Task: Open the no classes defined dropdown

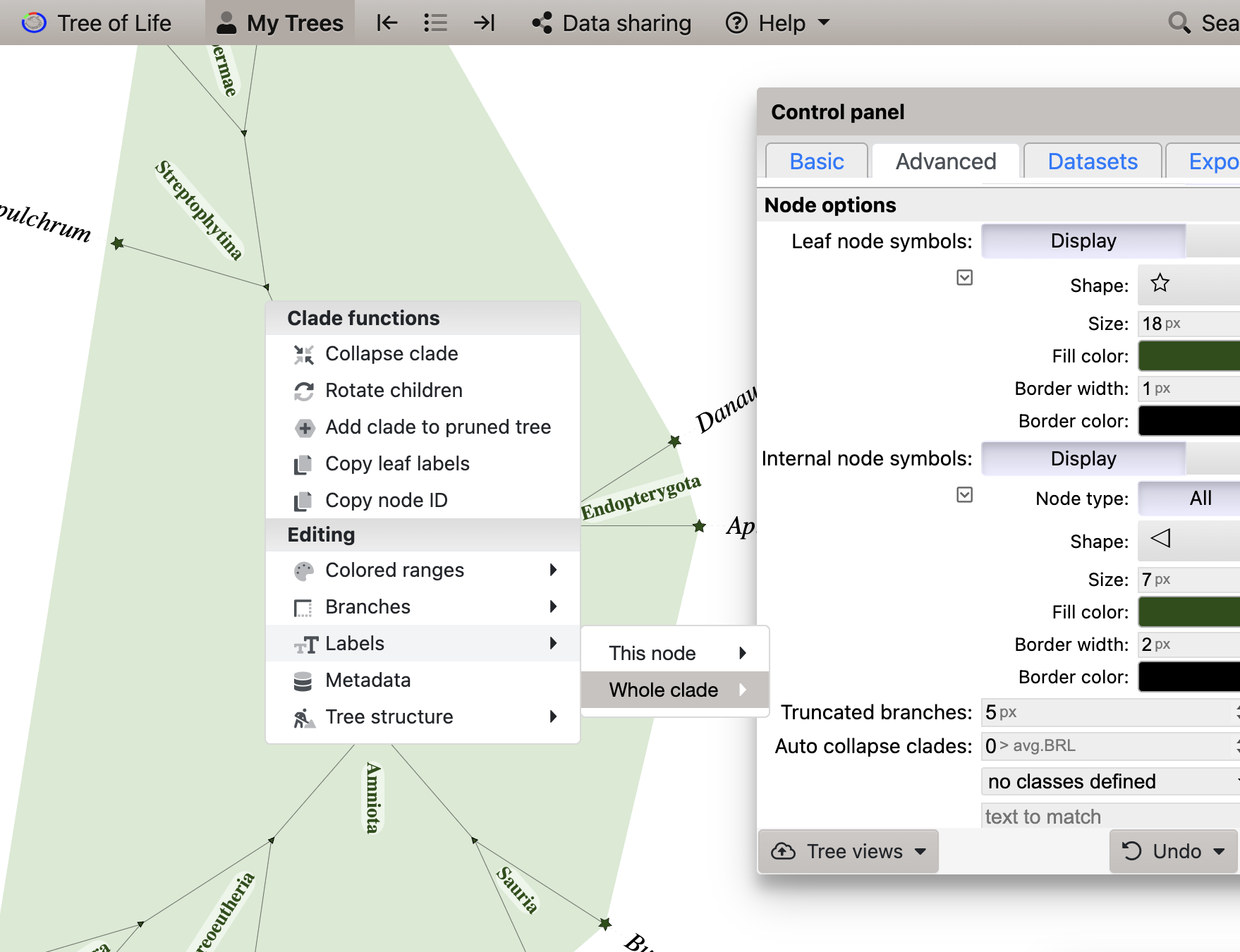Action: [x=1110, y=781]
